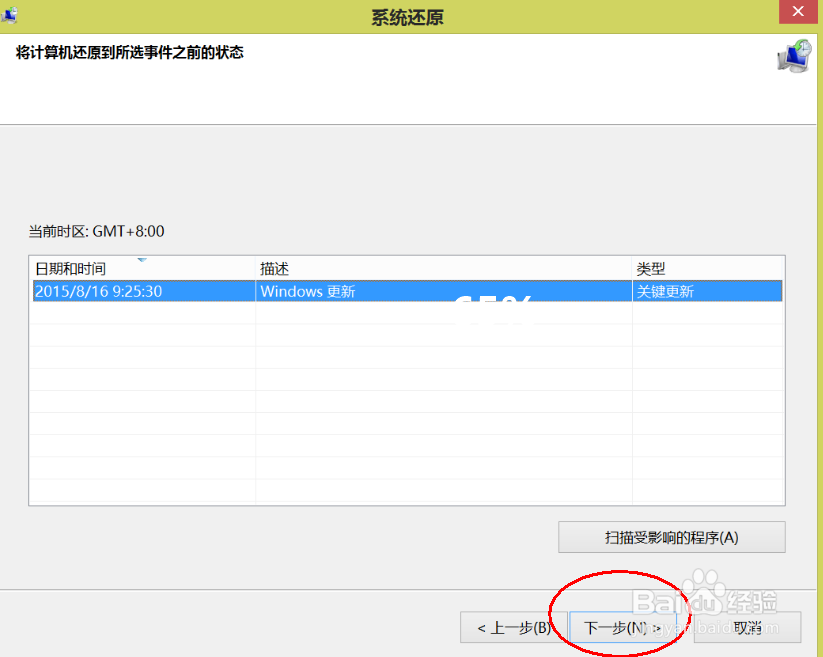Click the < 上一步(B) button
Screen dimensions: 823x657
pyautogui.click(x=512, y=627)
